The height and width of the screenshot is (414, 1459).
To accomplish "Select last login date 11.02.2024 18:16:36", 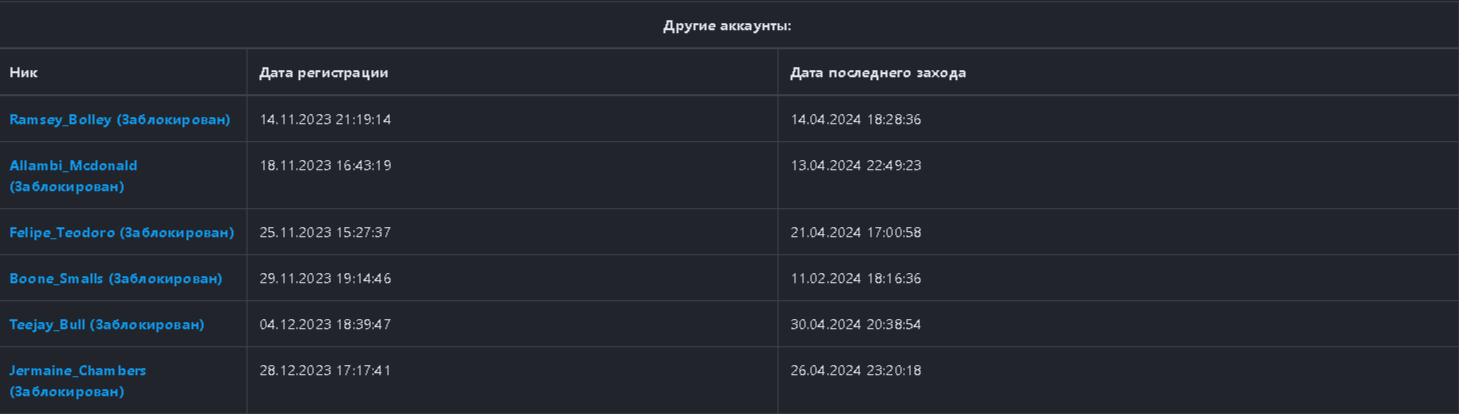I will (855, 278).
